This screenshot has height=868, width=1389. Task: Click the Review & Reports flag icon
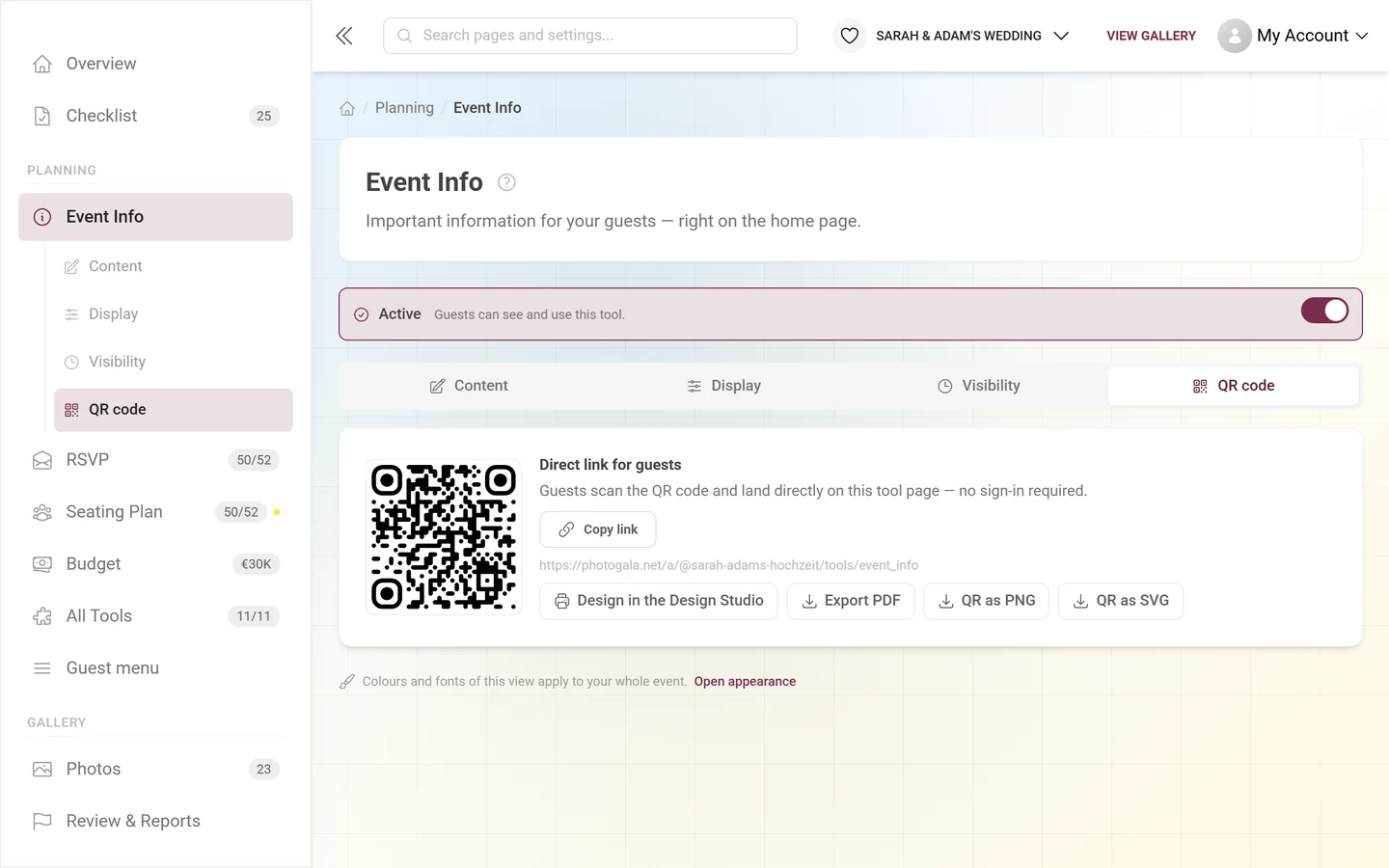click(x=42, y=821)
